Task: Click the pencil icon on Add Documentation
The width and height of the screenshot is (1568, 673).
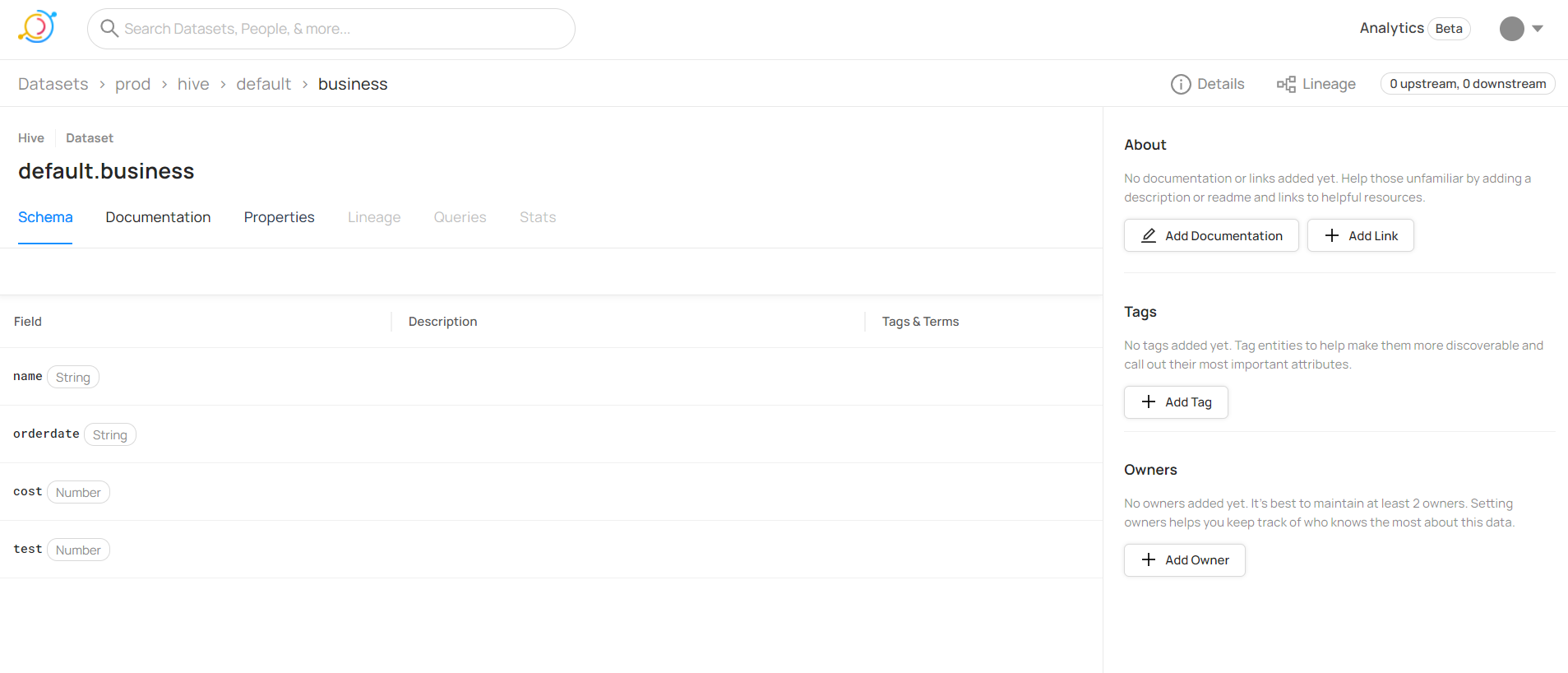Action: pyautogui.click(x=1149, y=235)
